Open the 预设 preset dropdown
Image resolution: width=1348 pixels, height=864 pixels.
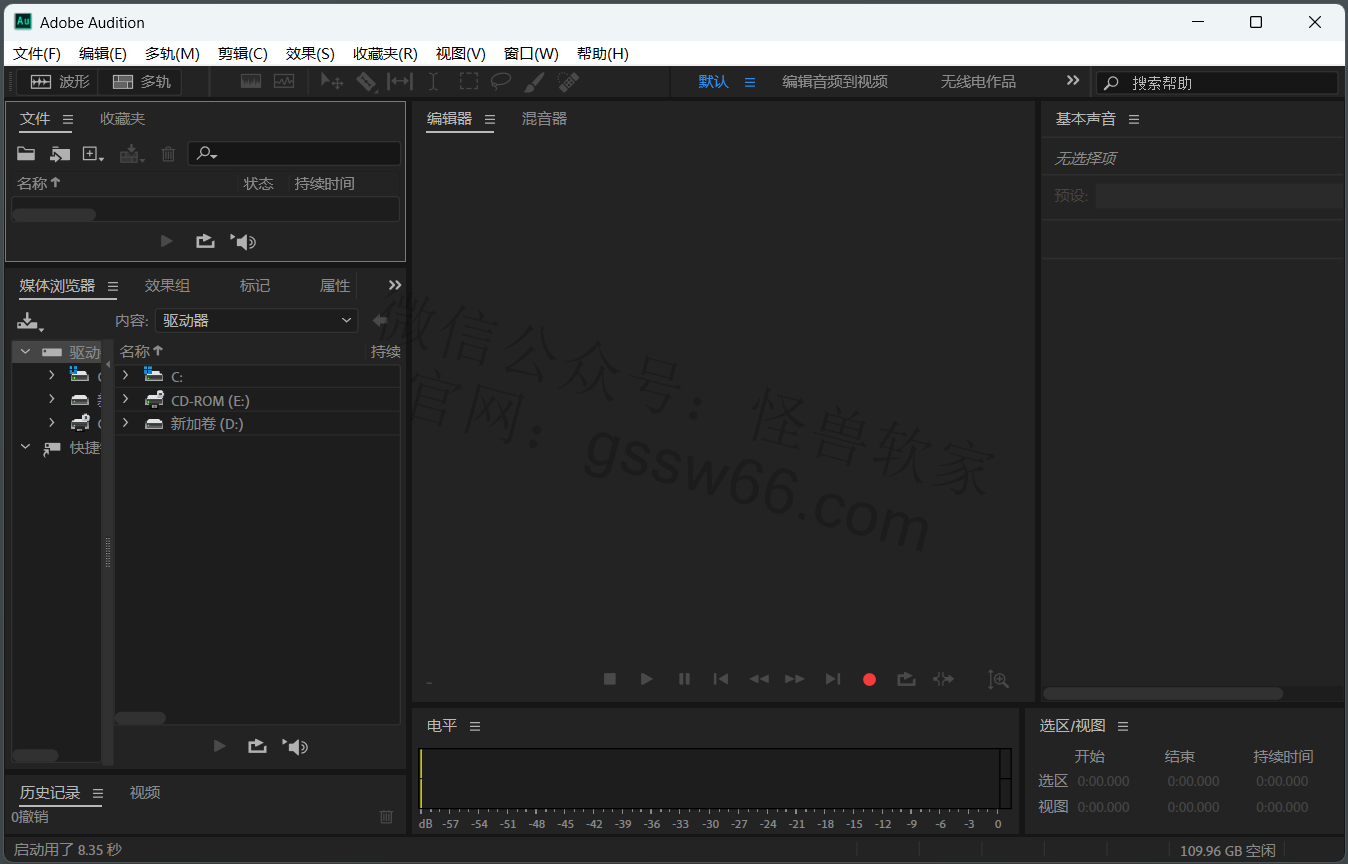click(x=1219, y=195)
